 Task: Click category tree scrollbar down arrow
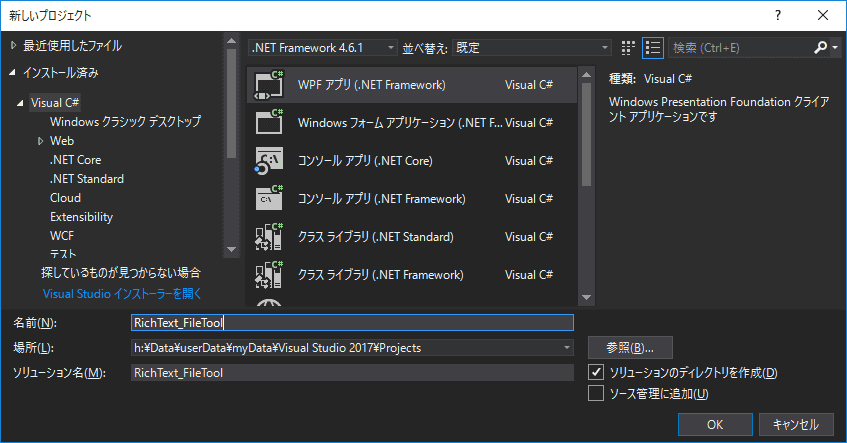click(x=232, y=250)
